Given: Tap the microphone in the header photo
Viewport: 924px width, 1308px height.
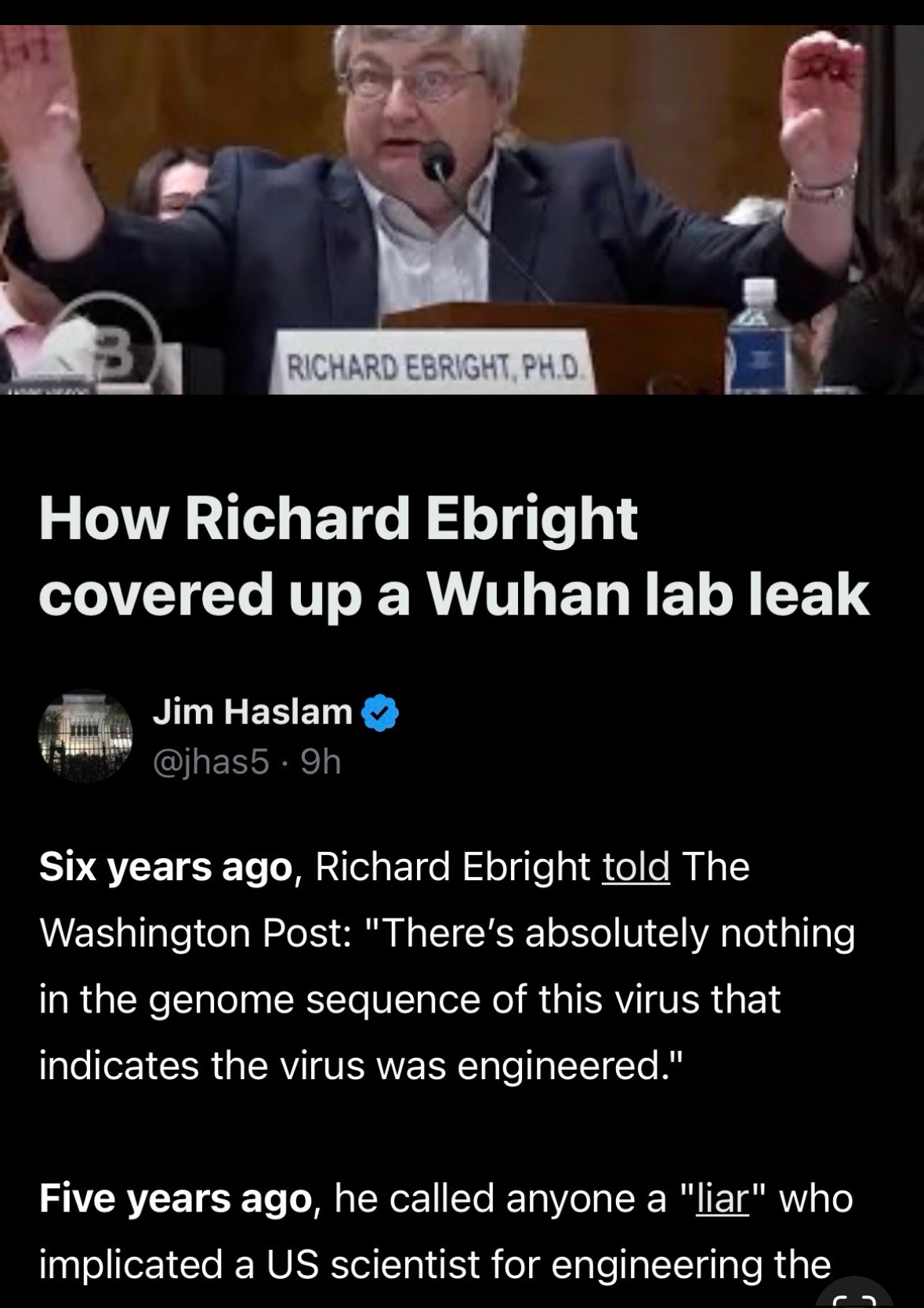Looking at the screenshot, I should pos(437,161).
